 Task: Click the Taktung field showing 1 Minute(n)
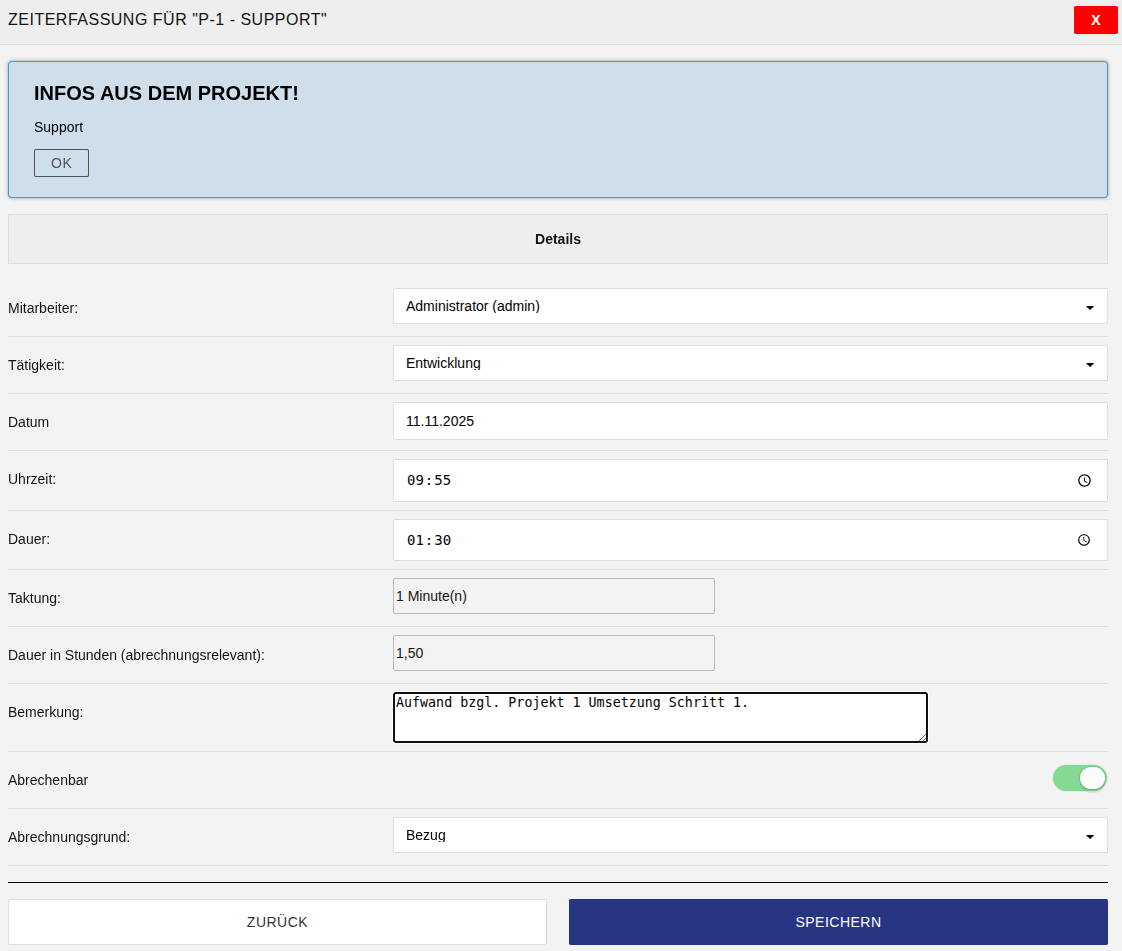pos(554,596)
